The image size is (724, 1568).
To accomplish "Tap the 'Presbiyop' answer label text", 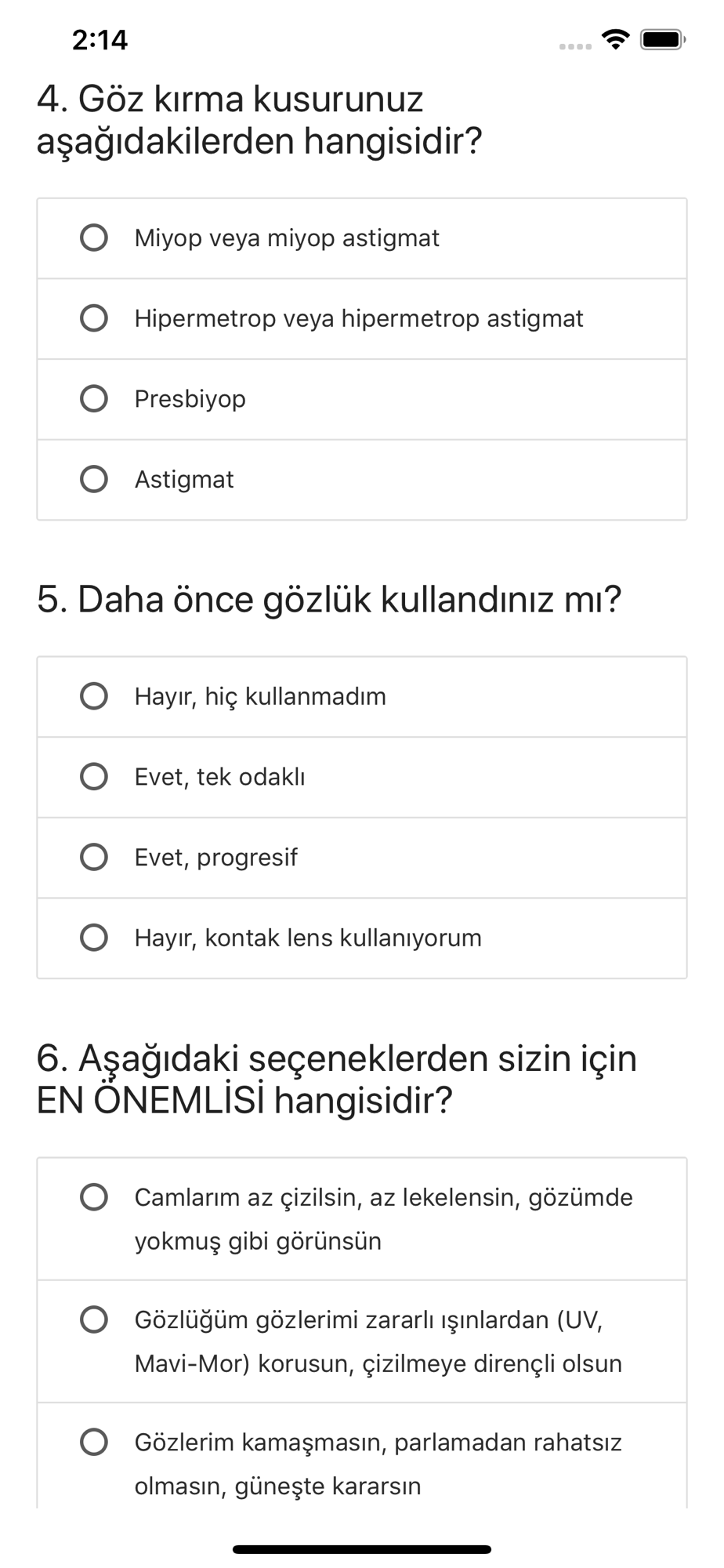I will 190,399.
